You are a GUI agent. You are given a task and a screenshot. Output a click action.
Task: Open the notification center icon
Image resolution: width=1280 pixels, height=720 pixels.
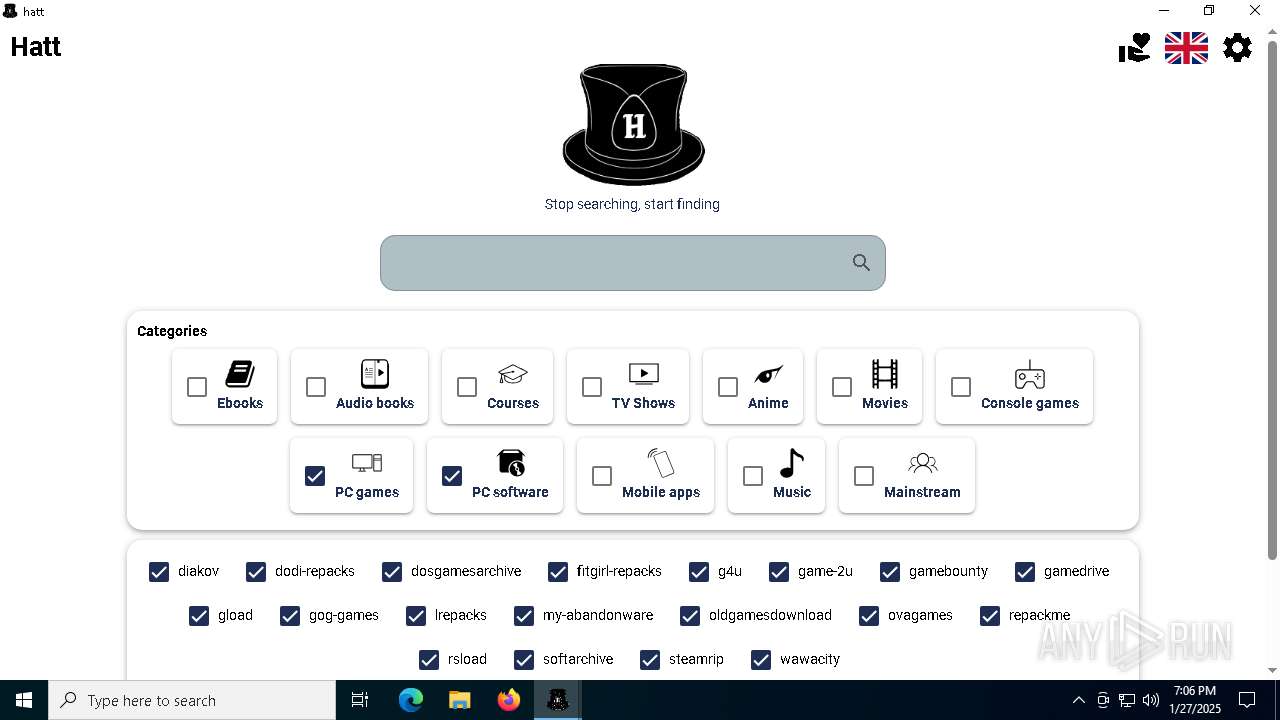pyautogui.click(x=1247, y=700)
